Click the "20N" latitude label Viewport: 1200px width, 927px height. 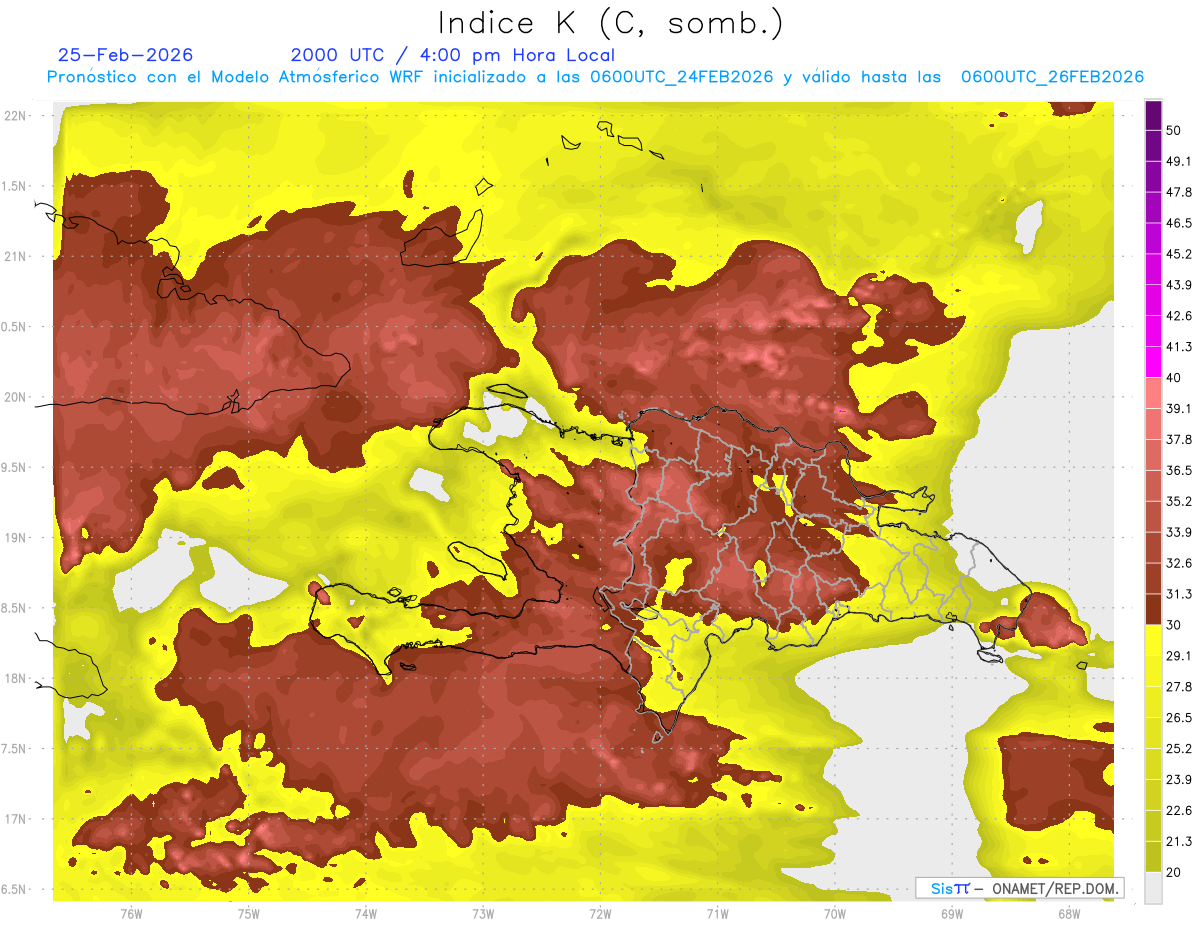tap(17, 397)
